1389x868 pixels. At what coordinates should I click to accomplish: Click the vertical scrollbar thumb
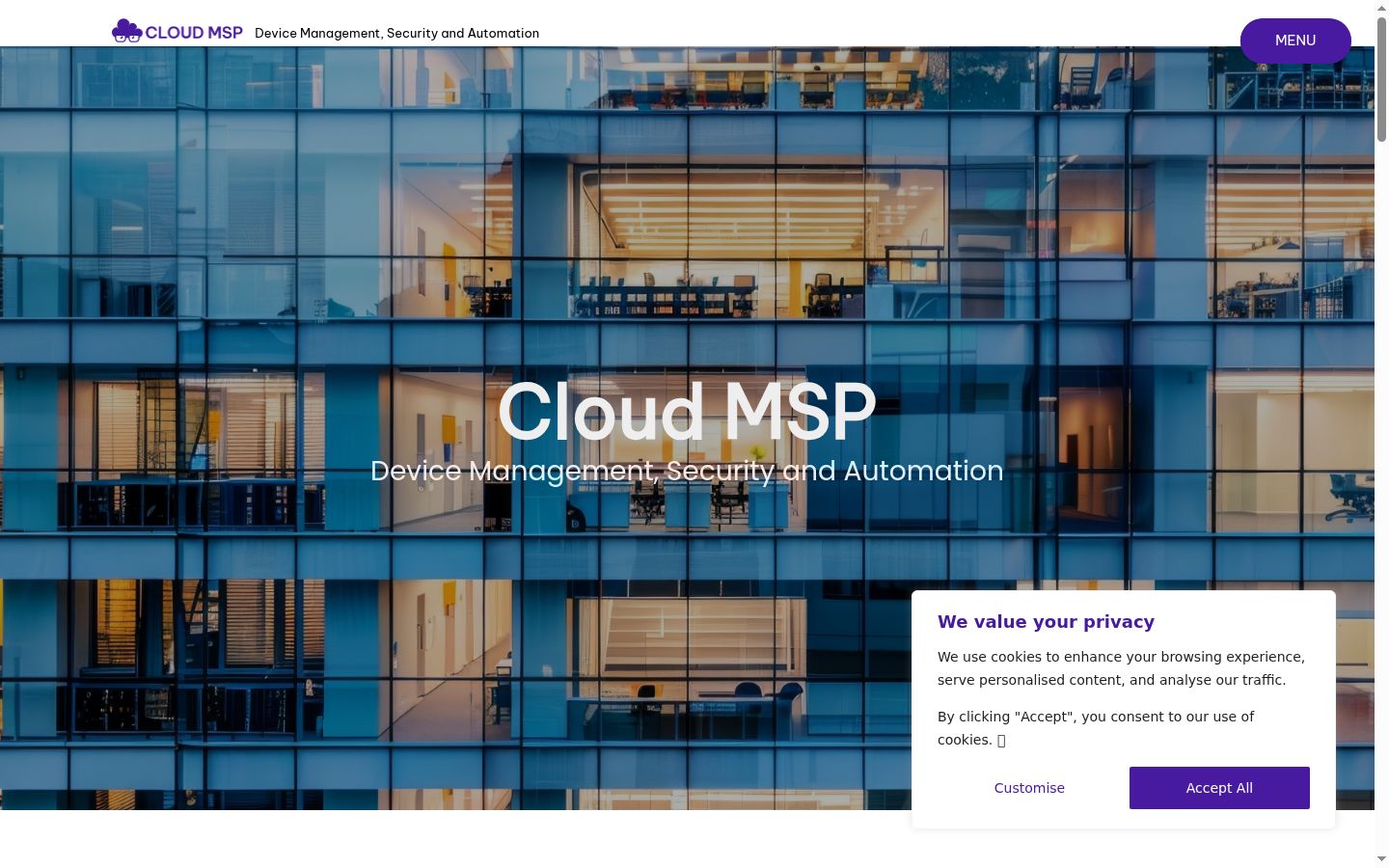coord(1381,79)
